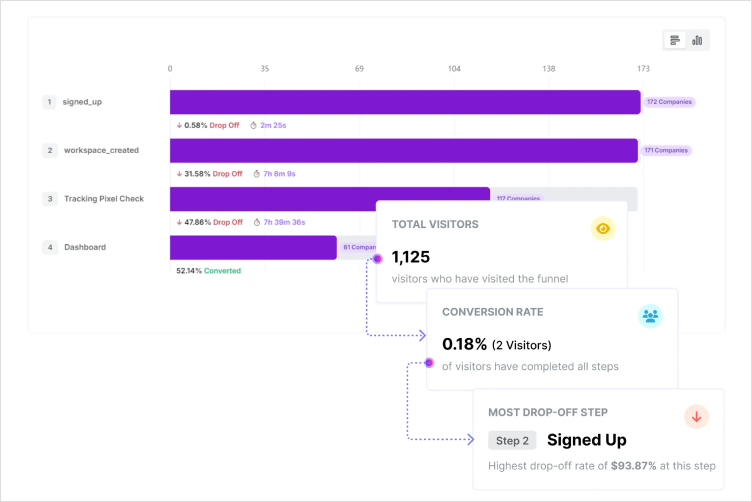
Task: Switch to vertical bar chart view
Action: (x=697, y=40)
